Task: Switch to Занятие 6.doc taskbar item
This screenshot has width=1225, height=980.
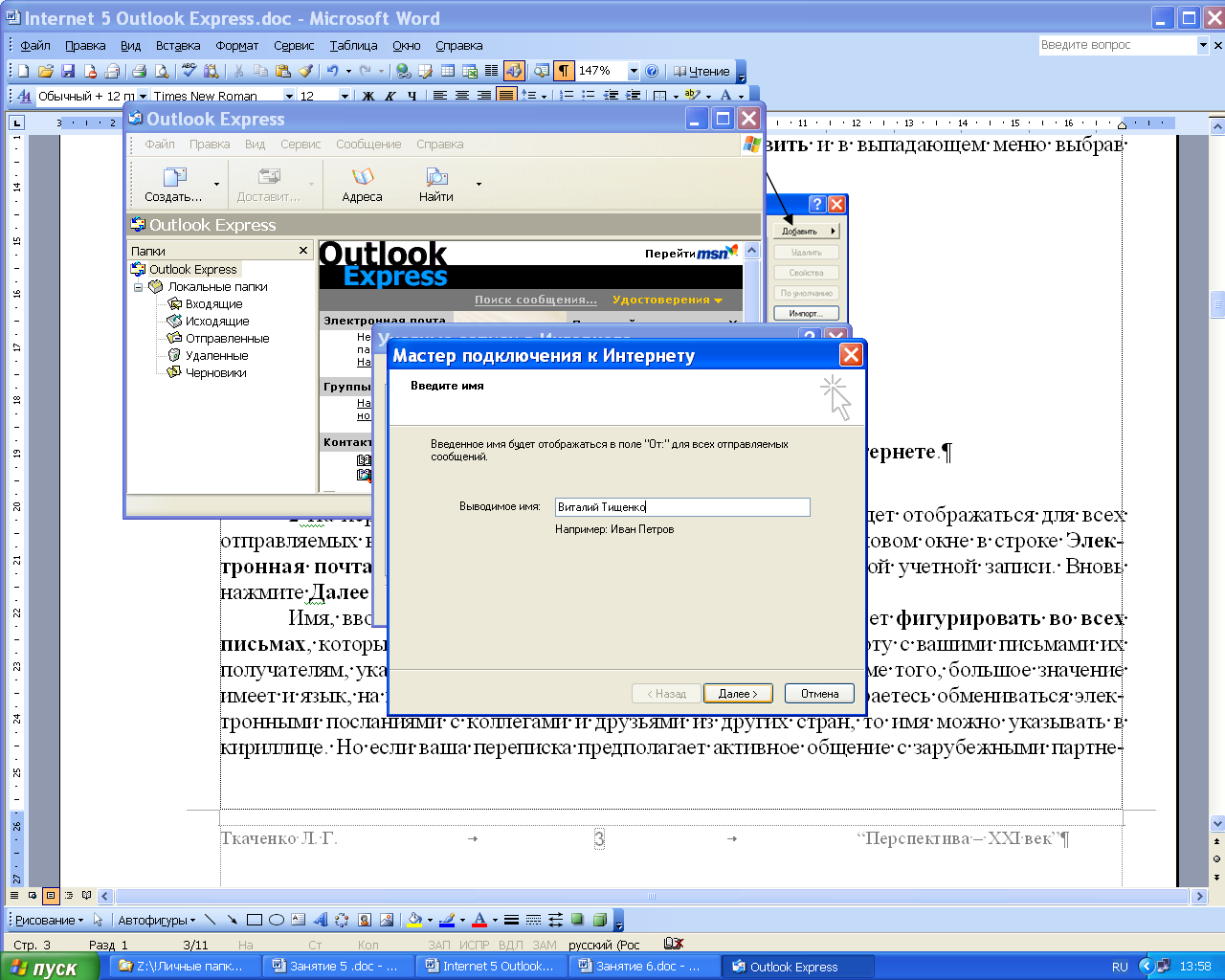Action: point(642,967)
